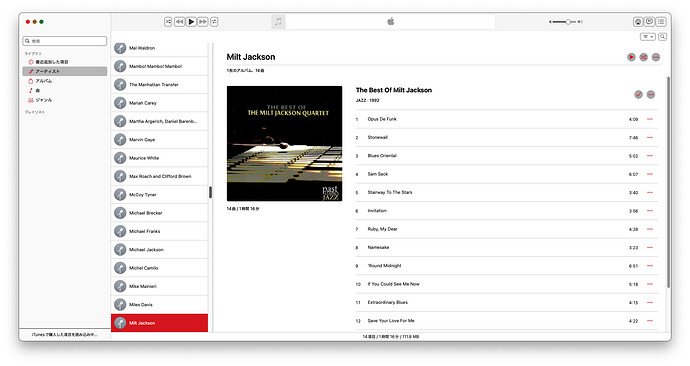This screenshot has width=690, height=366.
Task: Choose Maurice White in the artist list
Action: pos(159,158)
